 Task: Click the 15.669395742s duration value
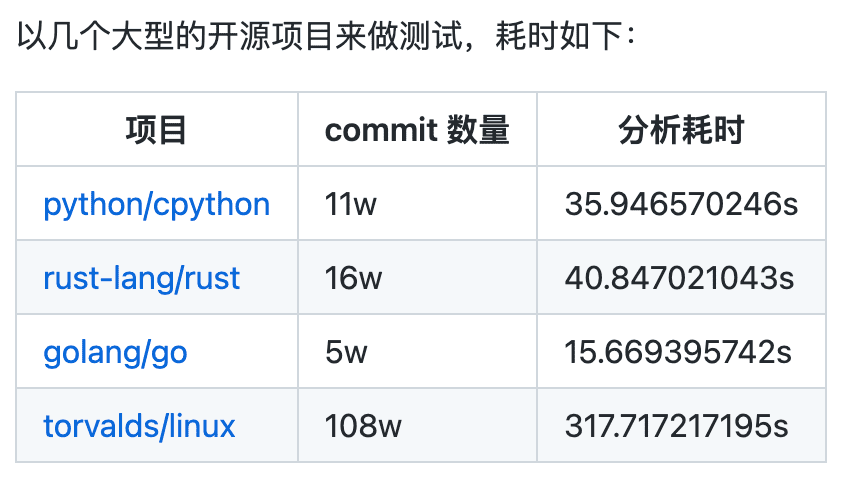[678, 353]
